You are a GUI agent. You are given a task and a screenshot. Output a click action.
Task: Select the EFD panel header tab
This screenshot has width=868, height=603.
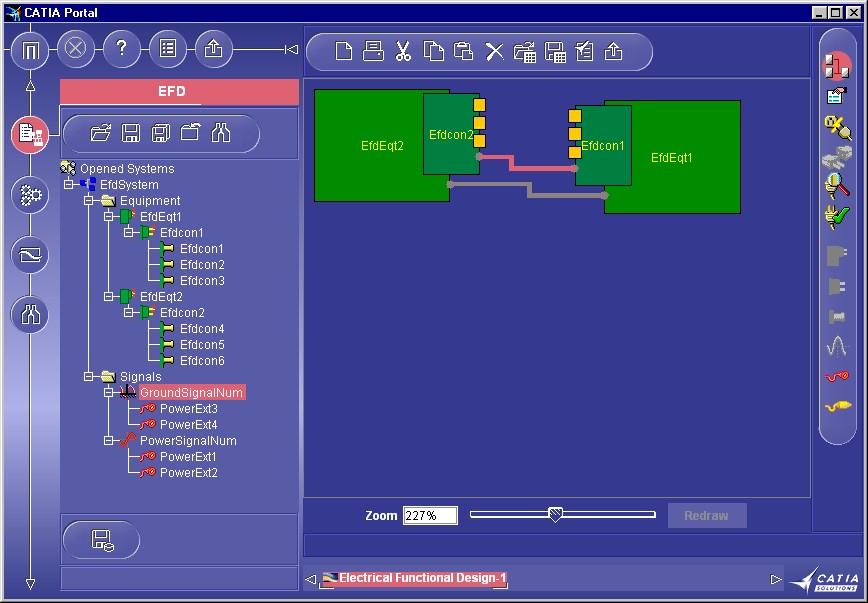coord(179,91)
